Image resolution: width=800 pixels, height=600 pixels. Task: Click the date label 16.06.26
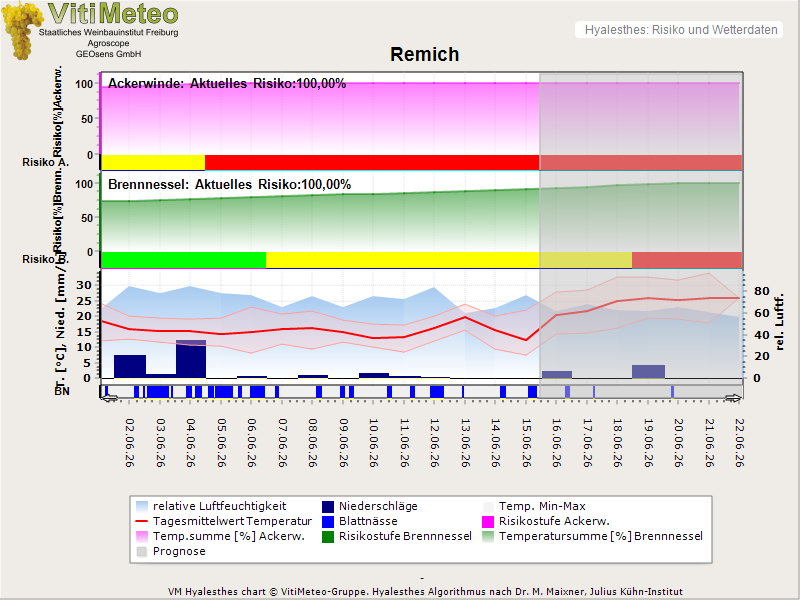(557, 443)
